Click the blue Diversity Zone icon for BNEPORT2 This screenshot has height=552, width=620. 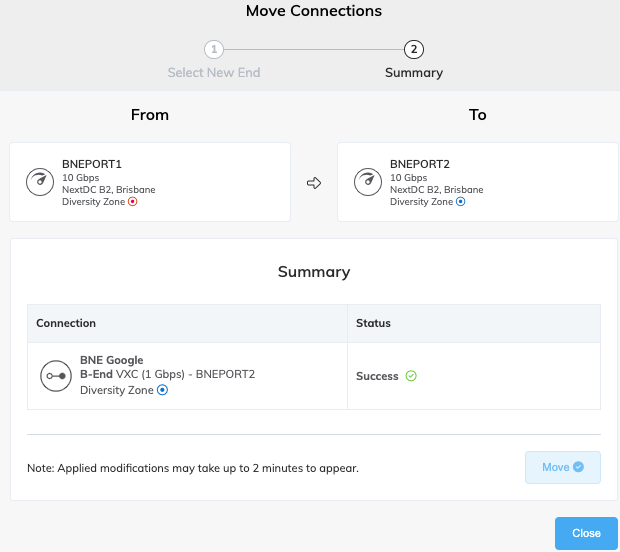click(461, 201)
